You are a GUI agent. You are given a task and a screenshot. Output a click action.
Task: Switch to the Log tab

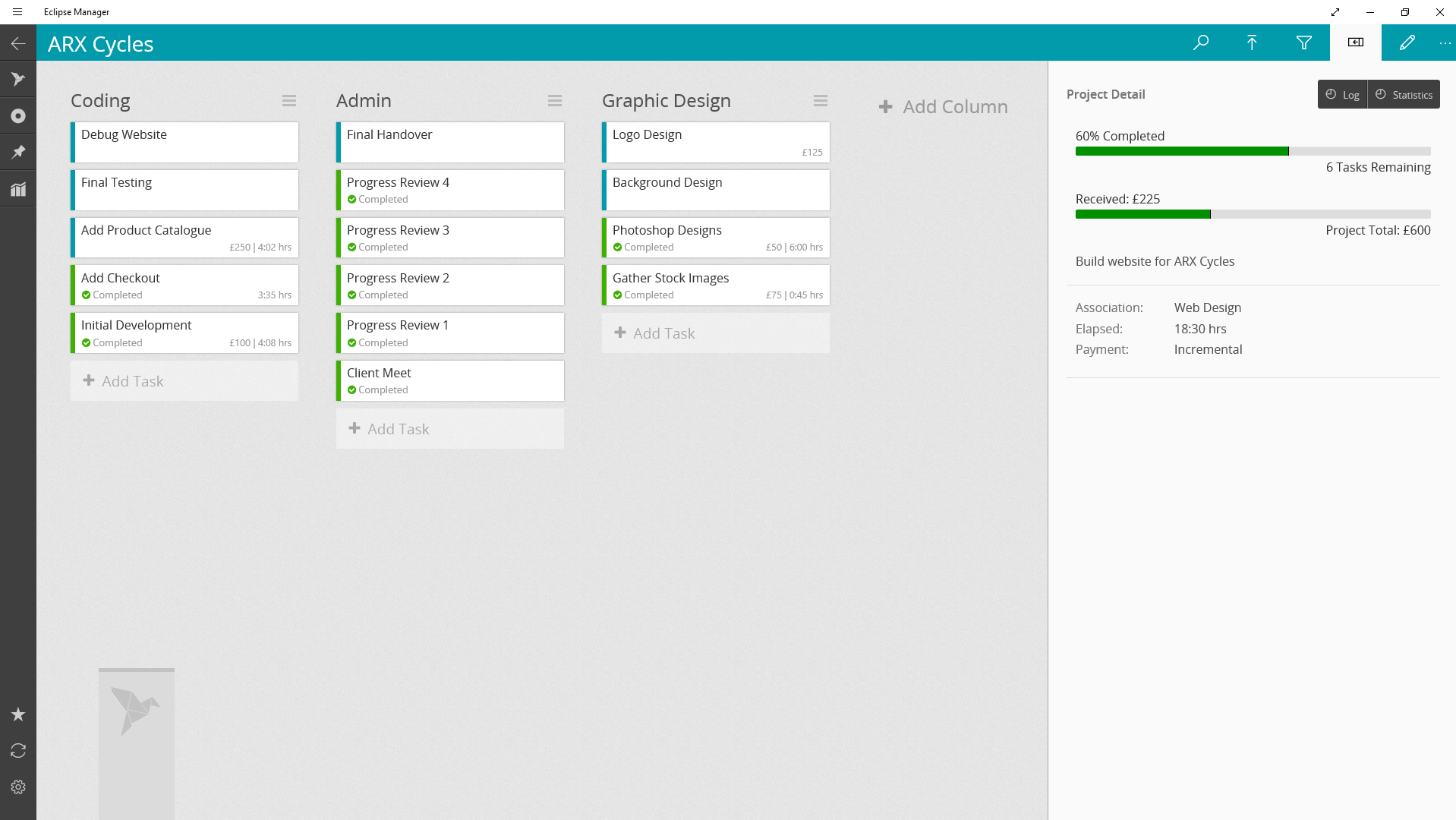1342,95
